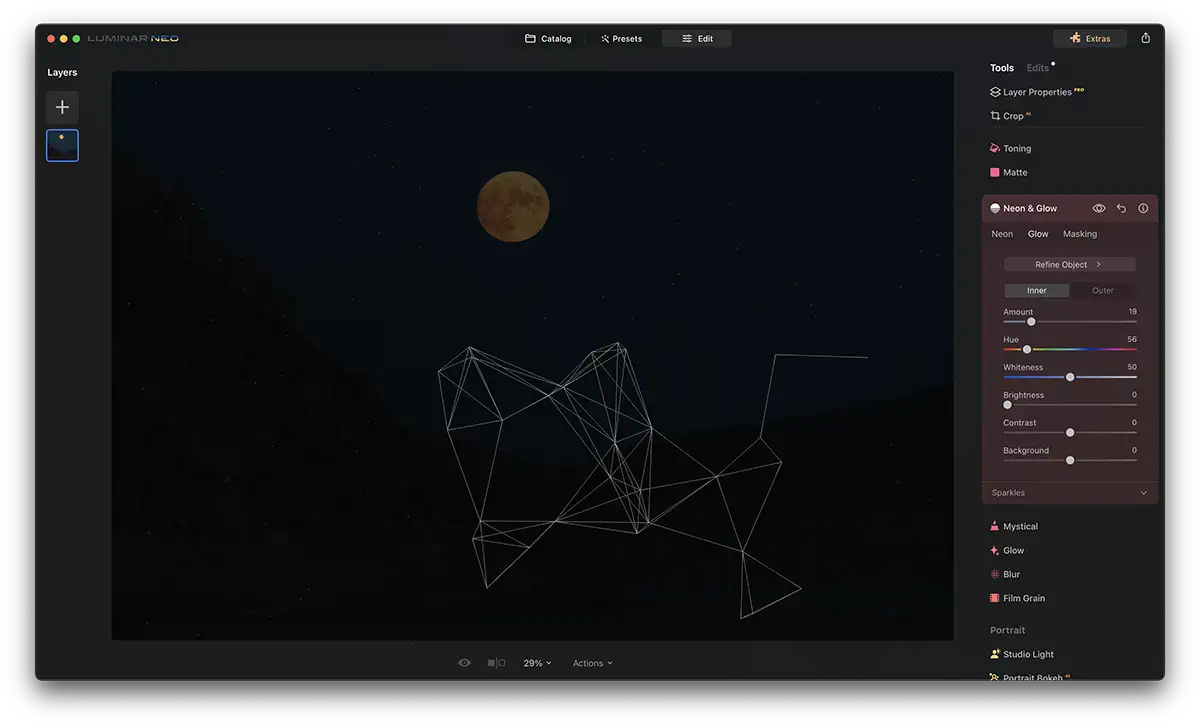
Task: Open the Film Grain tool
Action: (x=1017, y=598)
